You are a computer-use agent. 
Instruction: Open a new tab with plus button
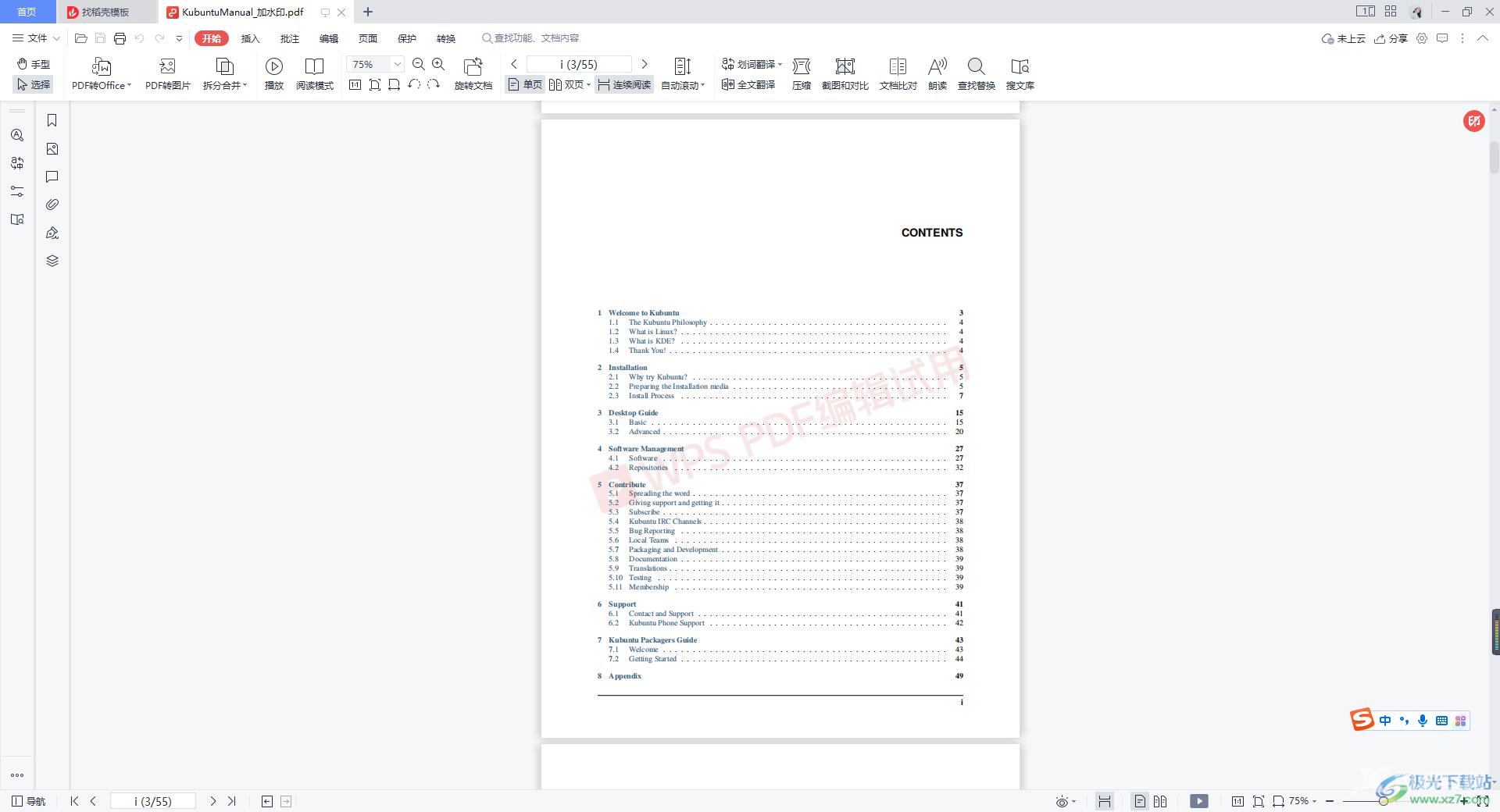point(368,12)
